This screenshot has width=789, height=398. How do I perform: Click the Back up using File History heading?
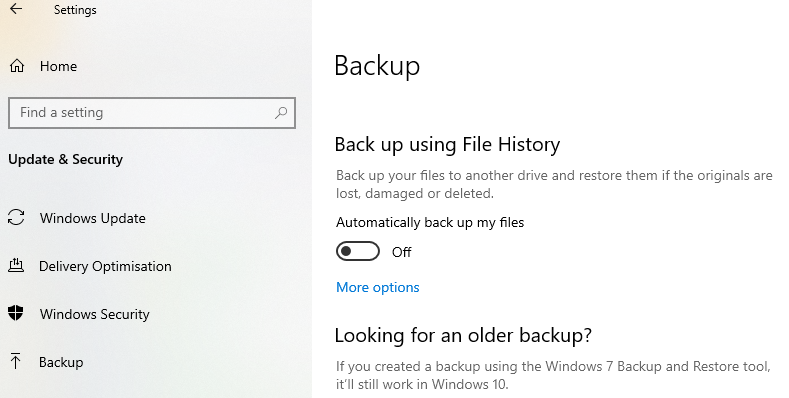click(x=447, y=145)
